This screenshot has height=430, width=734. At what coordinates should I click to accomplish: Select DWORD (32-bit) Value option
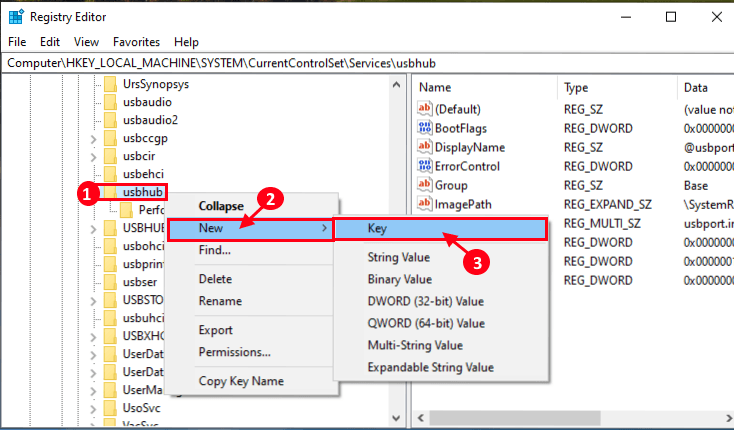coord(426,301)
